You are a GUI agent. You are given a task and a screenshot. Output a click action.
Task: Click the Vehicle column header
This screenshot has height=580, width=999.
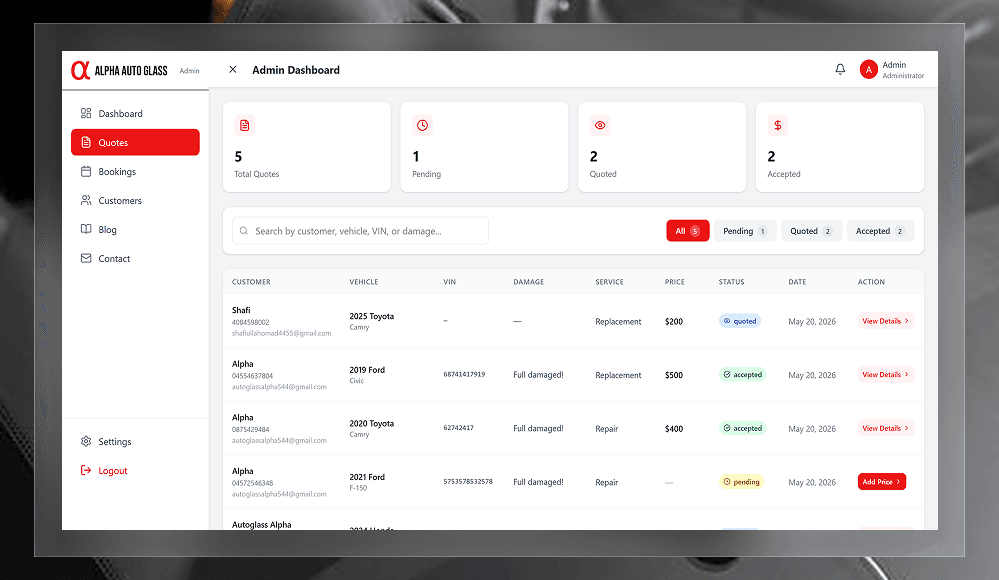(364, 282)
